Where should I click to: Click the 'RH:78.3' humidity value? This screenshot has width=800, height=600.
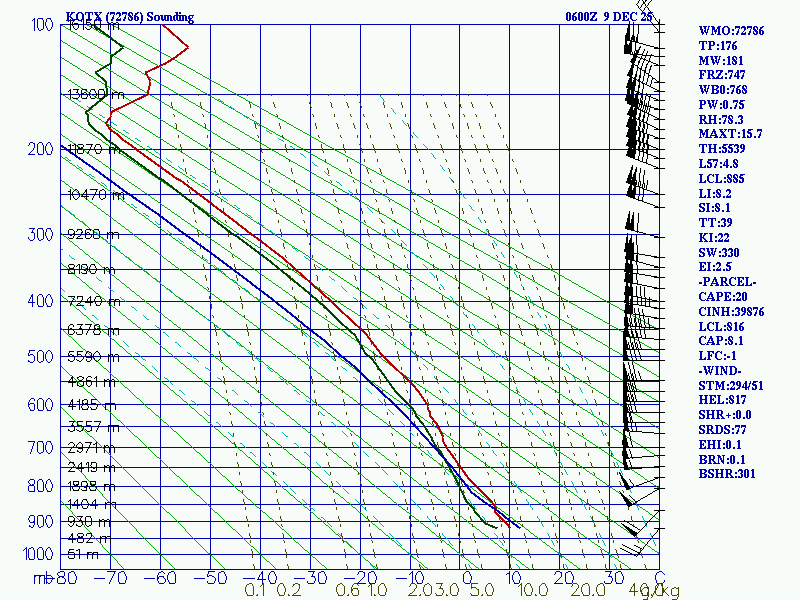(x=721, y=120)
